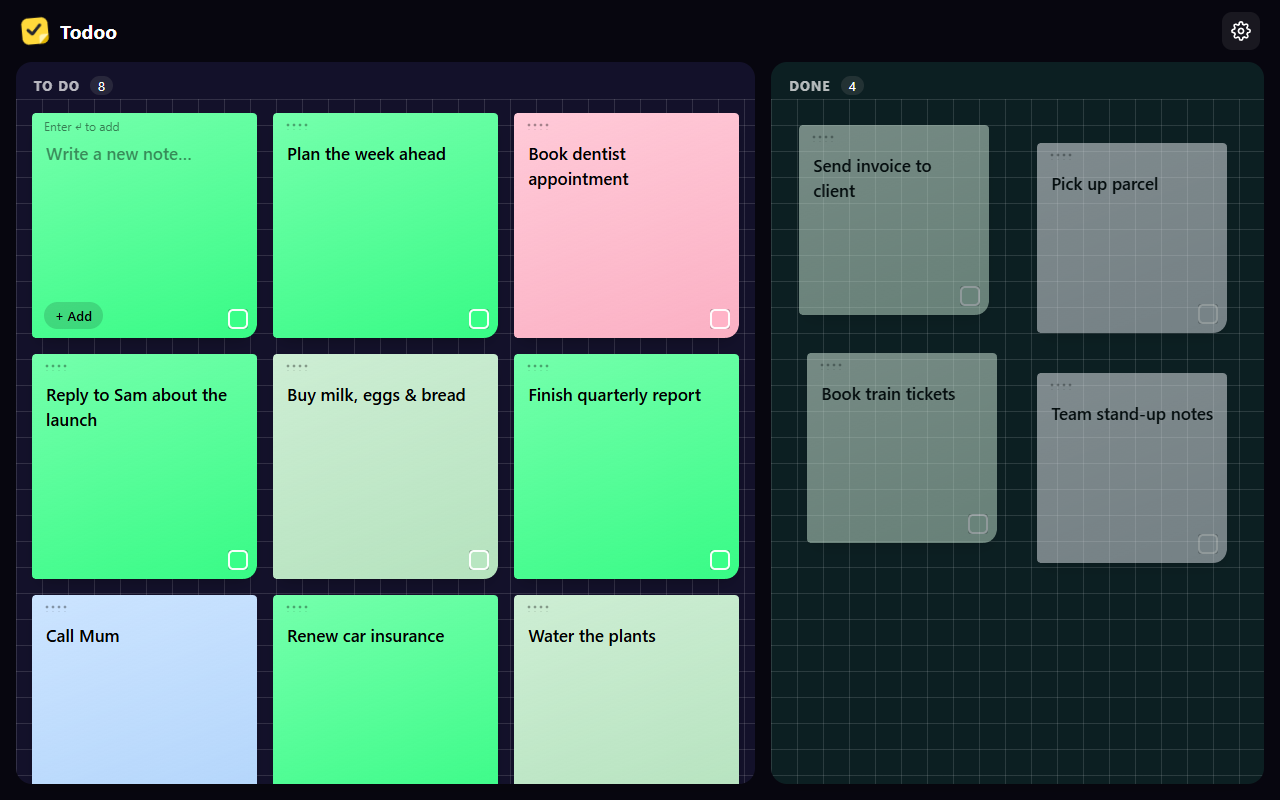Toggle the Pick up parcel checkbox
The width and height of the screenshot is (1280, 800).
[1208, 314]
